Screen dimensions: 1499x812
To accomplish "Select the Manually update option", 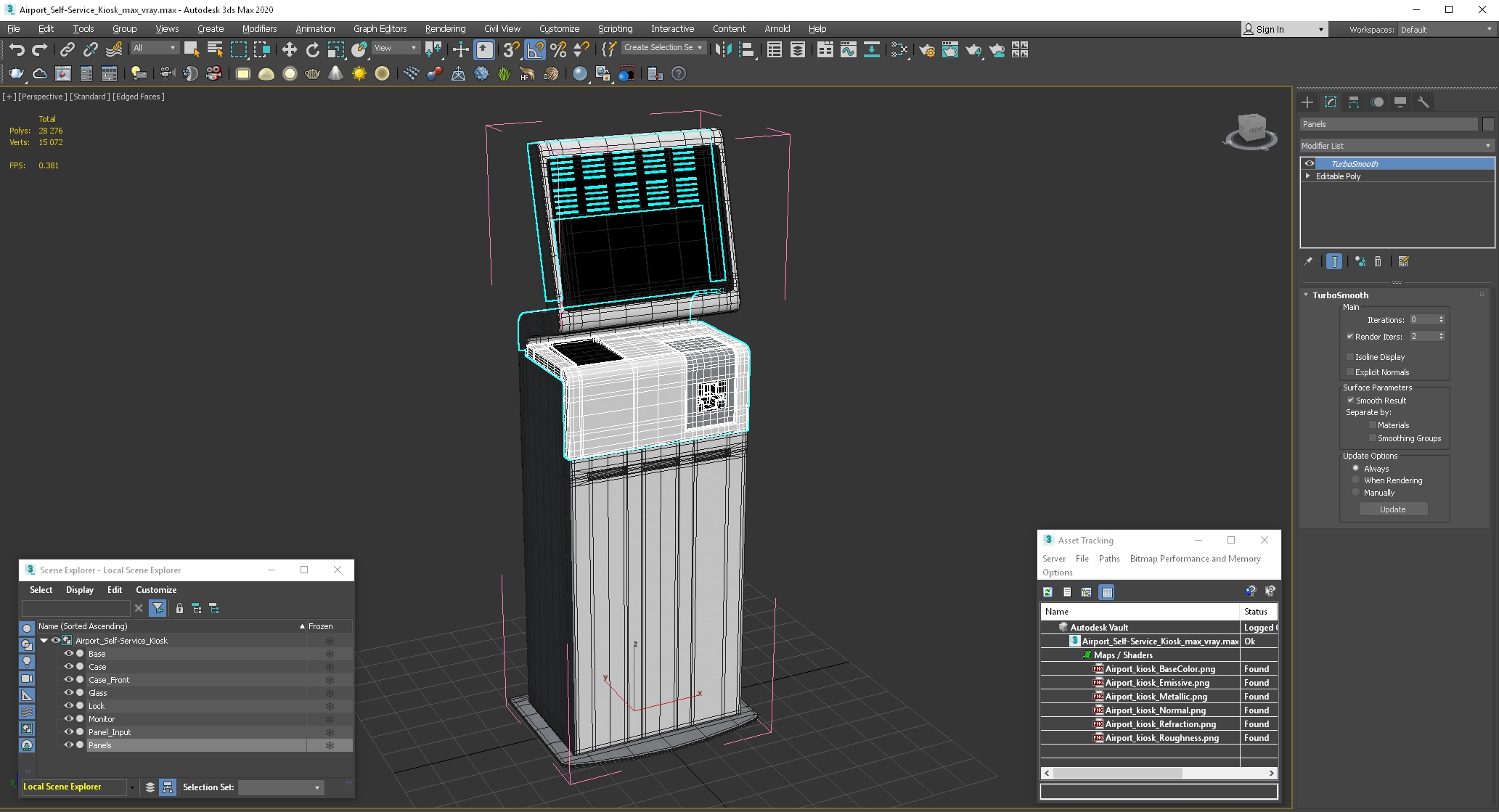I will [1355, 492].
